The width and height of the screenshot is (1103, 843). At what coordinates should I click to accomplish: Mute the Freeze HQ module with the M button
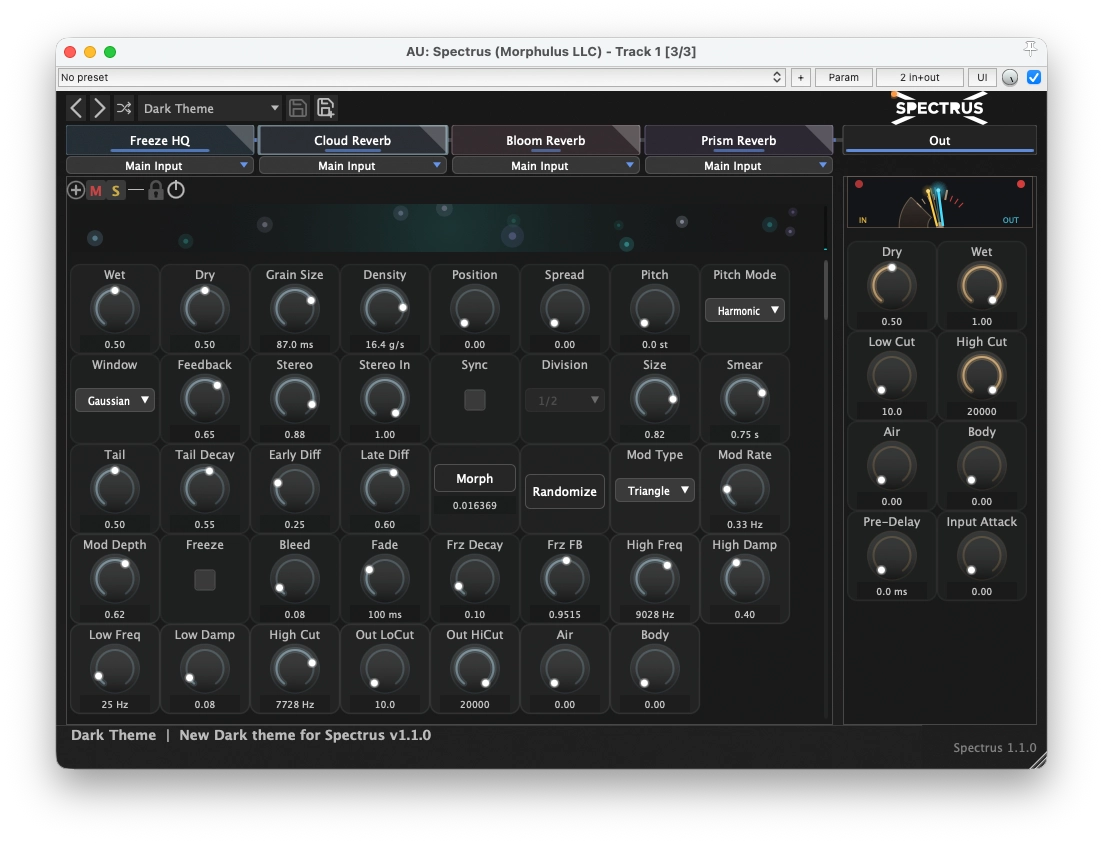pyautogui.click(x=96, y=189)
